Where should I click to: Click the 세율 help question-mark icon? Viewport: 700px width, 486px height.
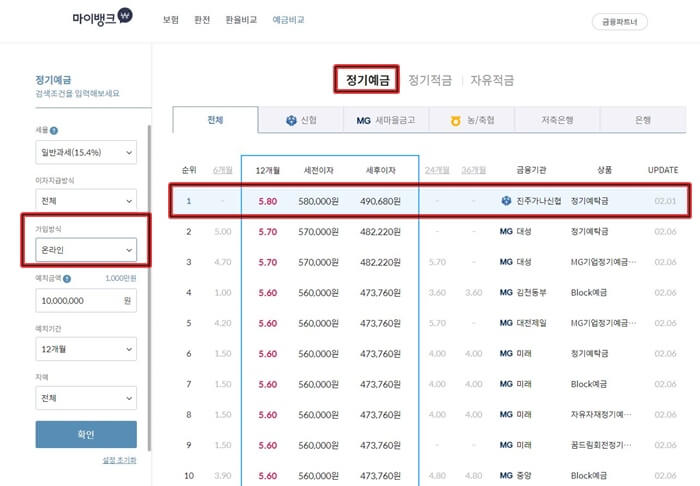click(x=54, y=131)
